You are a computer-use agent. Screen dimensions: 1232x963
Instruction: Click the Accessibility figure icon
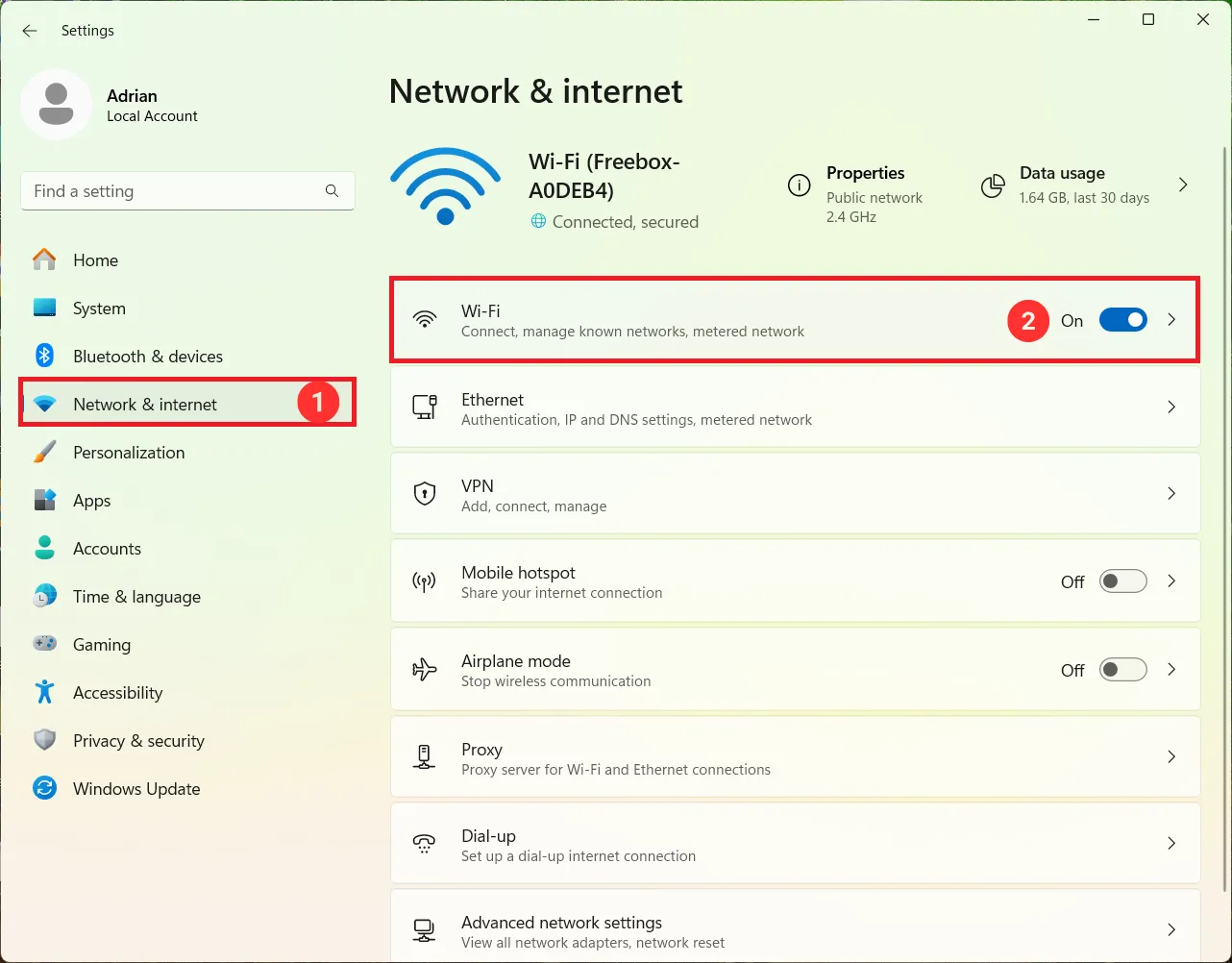(x=44, y=692)
